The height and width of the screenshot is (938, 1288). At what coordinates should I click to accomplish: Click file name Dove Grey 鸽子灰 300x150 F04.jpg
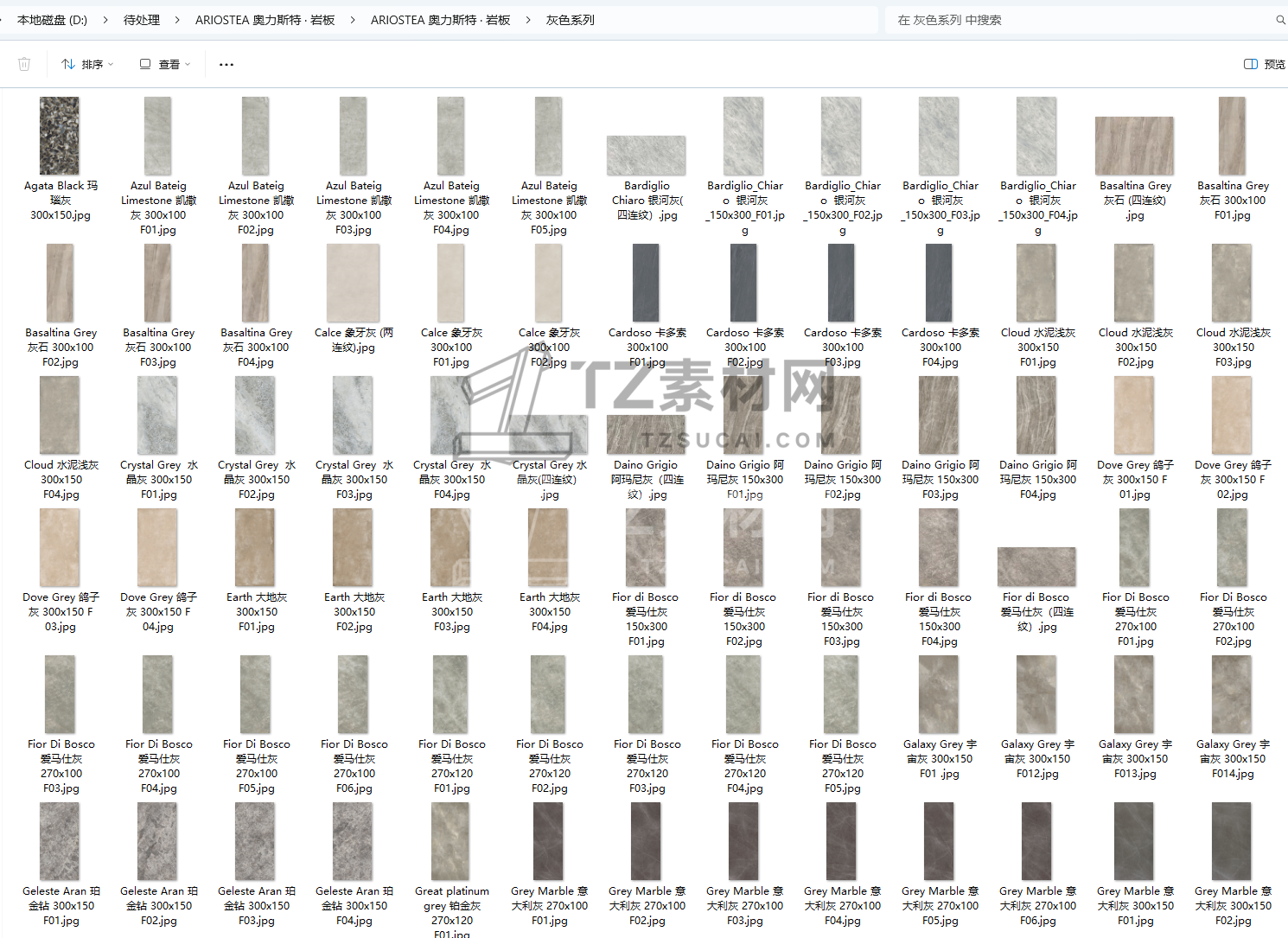click(x=158, y=612)
